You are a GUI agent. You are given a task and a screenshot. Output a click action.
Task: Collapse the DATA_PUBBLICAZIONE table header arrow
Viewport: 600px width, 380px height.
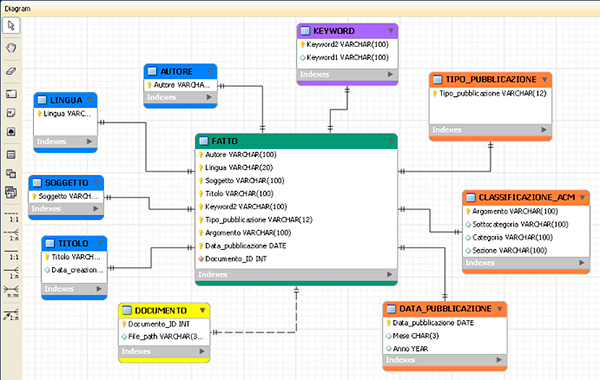[x=500, y=308]
